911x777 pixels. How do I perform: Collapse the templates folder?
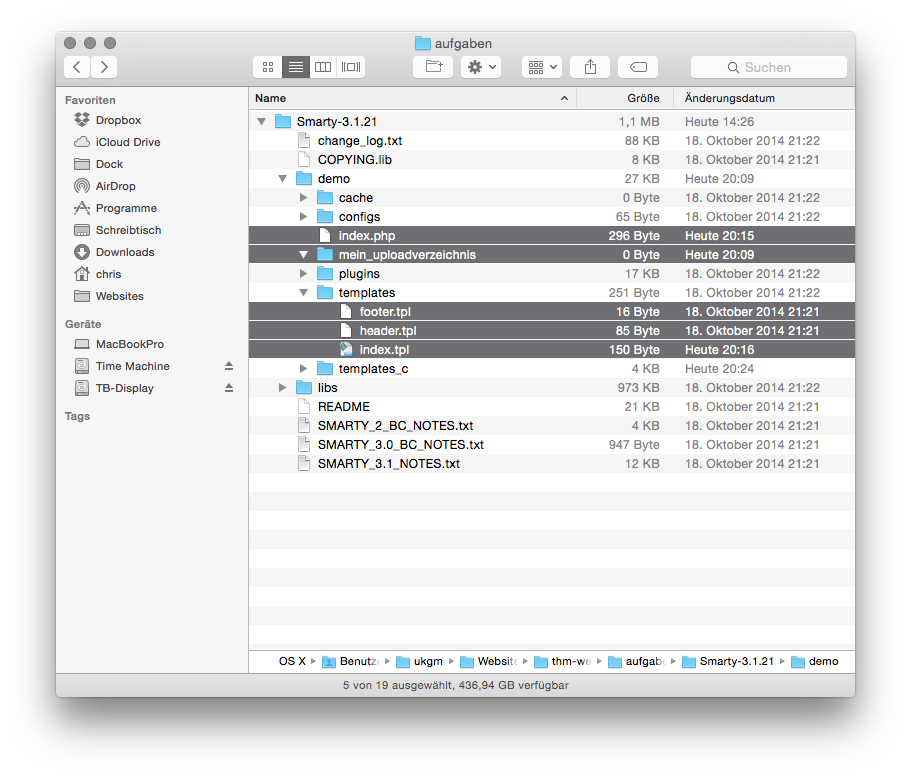(x=303, y=293)
